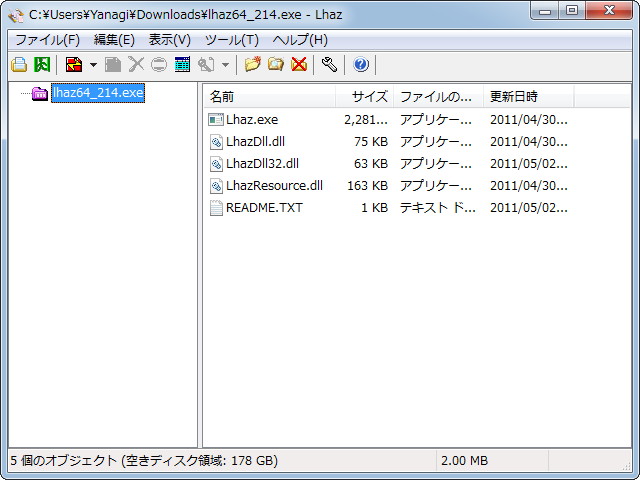Click the red extract toolbar icon
The width and height of the screenshot is (640, 480).
(x=74, y=64)
